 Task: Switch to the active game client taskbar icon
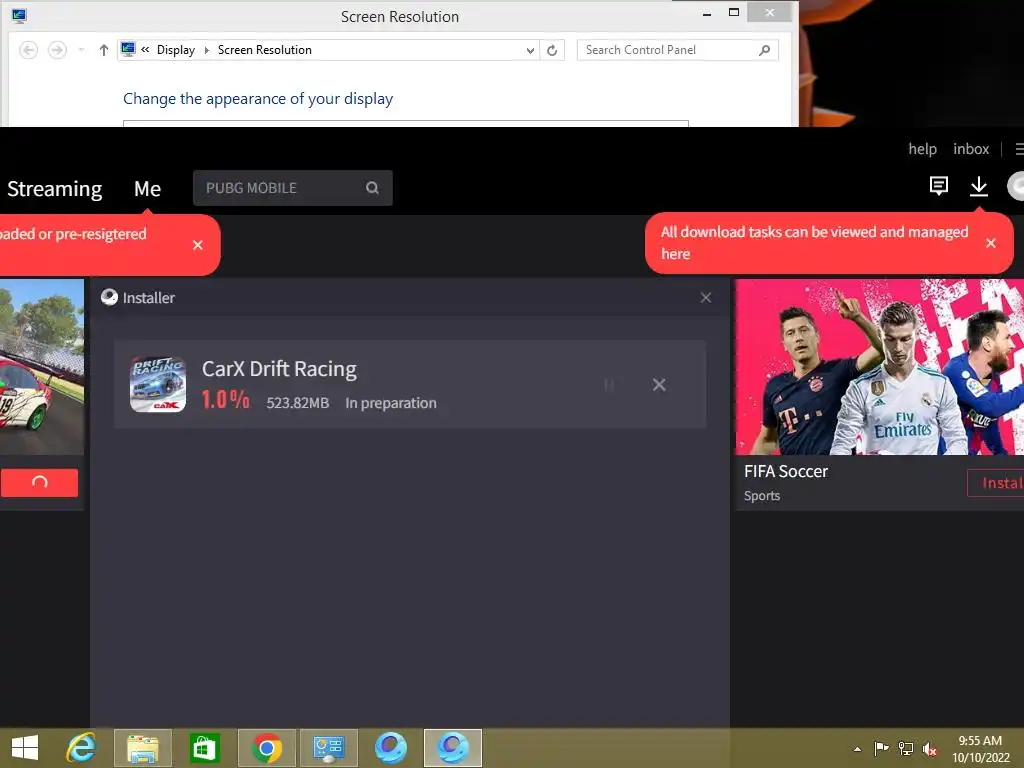click(453, 748)
